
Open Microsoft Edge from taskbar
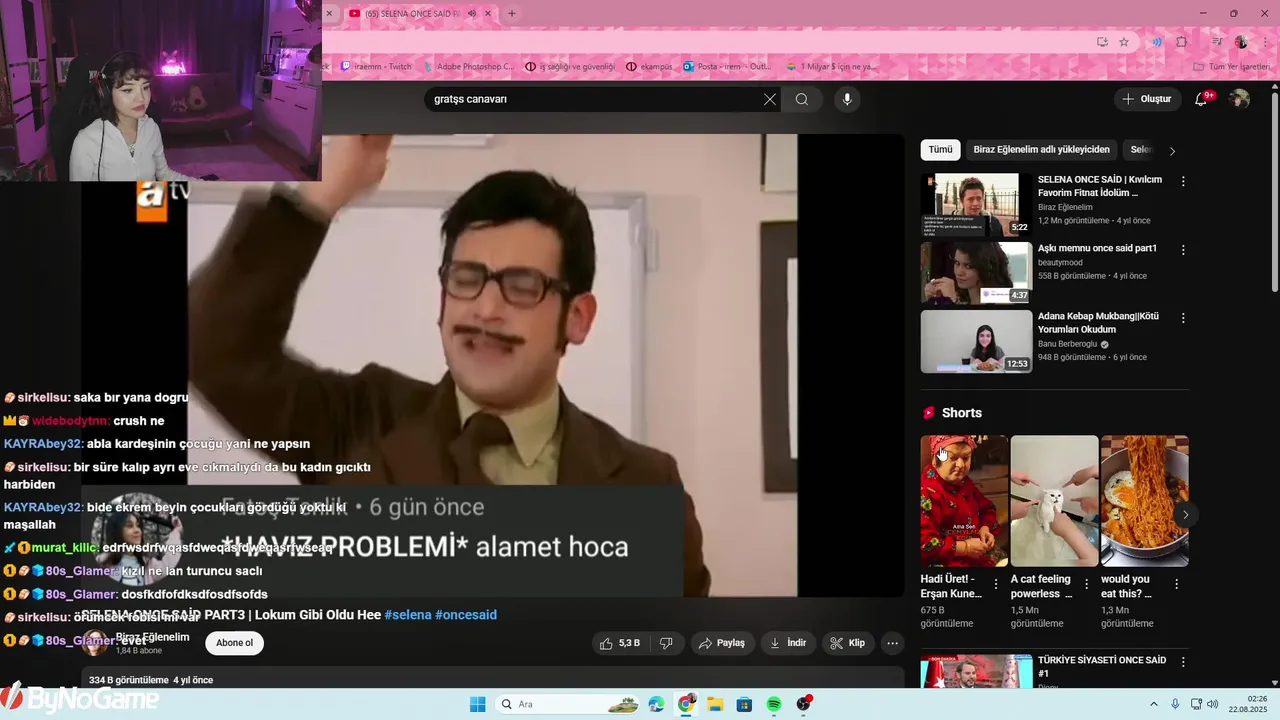656,704
